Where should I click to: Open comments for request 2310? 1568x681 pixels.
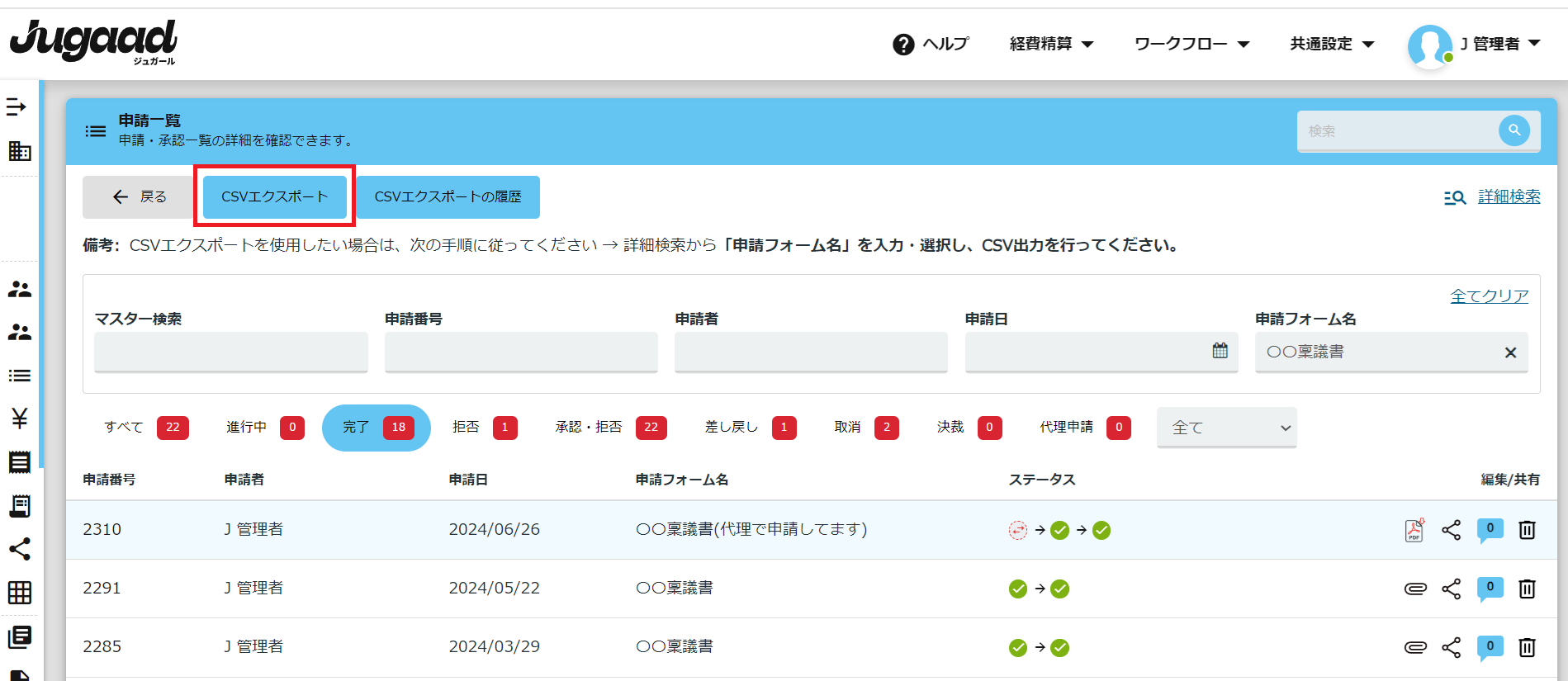pyautogui.click(x=1490, y=529)
